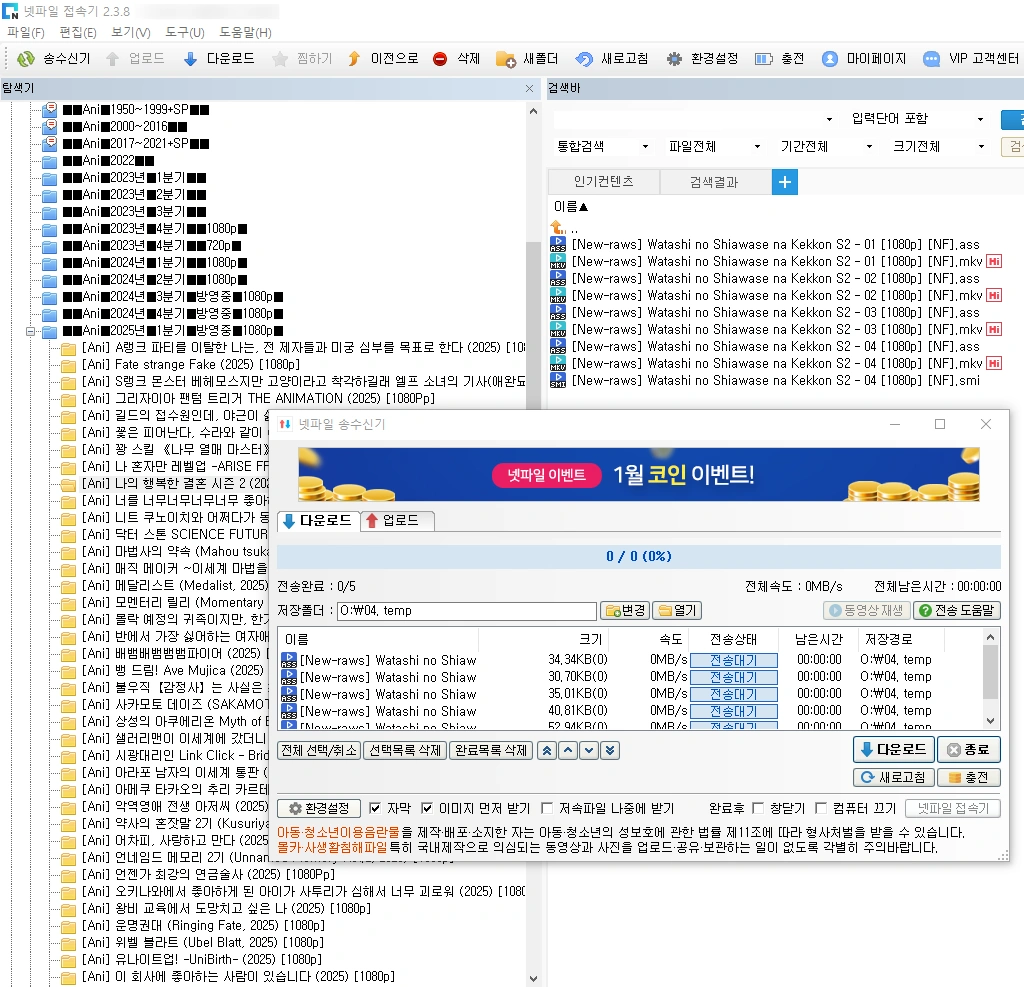The image size is (1024, 987).
Task: Open 도움말(H) menu
Action: click(245, 33)
